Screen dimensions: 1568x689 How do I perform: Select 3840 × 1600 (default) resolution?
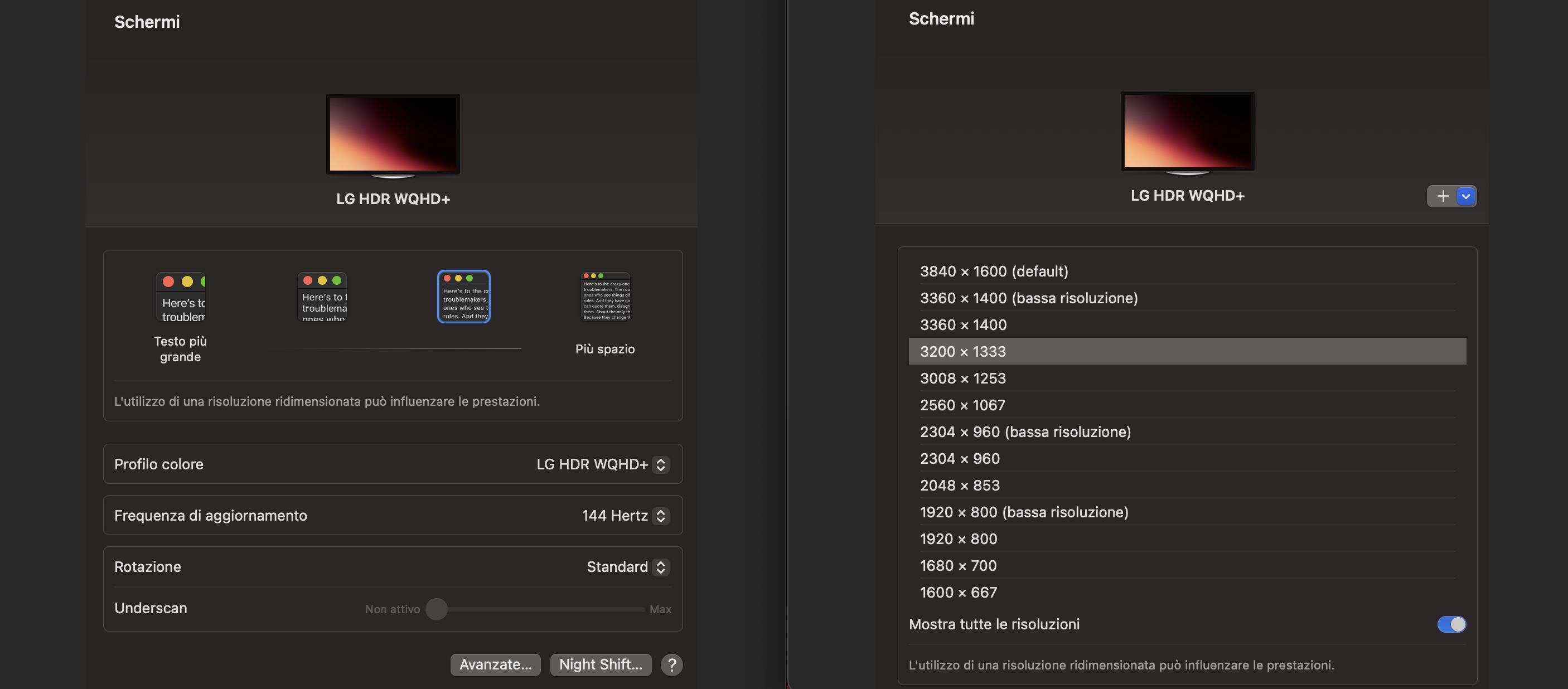(994, 271)
